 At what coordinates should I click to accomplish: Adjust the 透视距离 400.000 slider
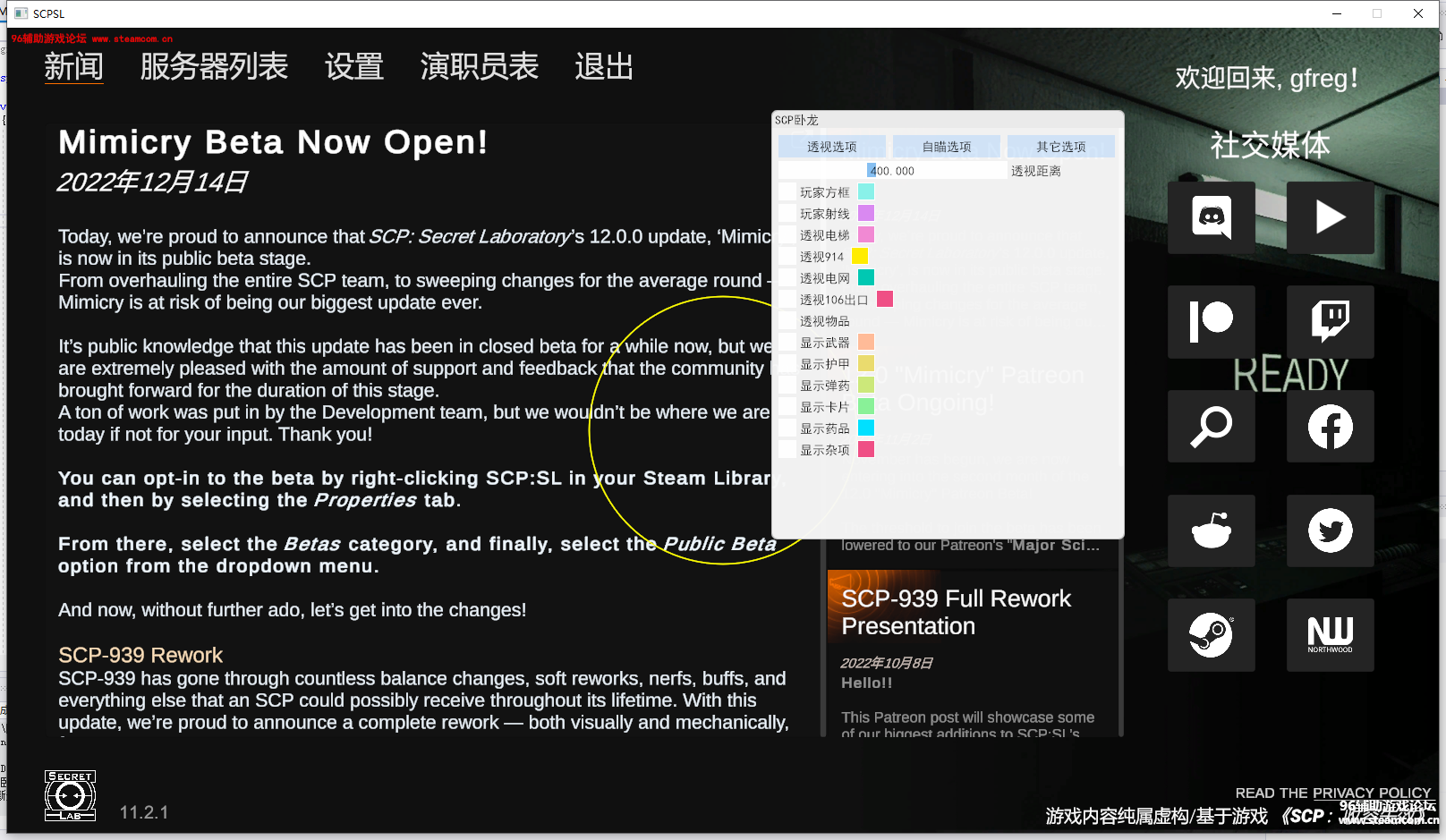tap(893, 171)
